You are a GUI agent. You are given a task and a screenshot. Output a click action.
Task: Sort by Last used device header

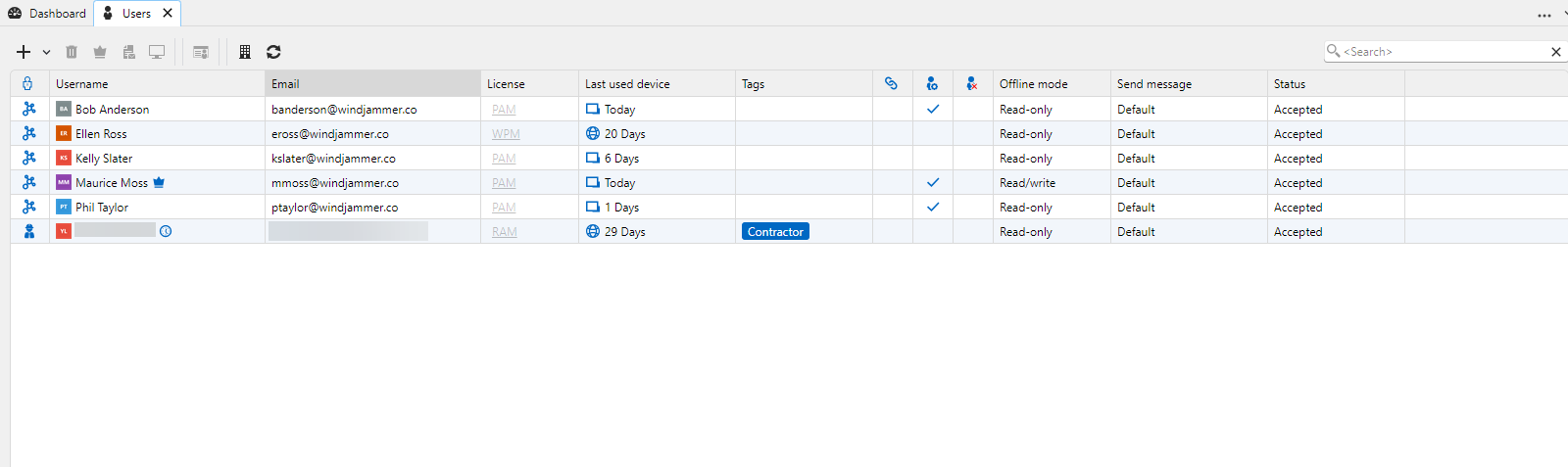pyautogui.click(x=657, y=84)
